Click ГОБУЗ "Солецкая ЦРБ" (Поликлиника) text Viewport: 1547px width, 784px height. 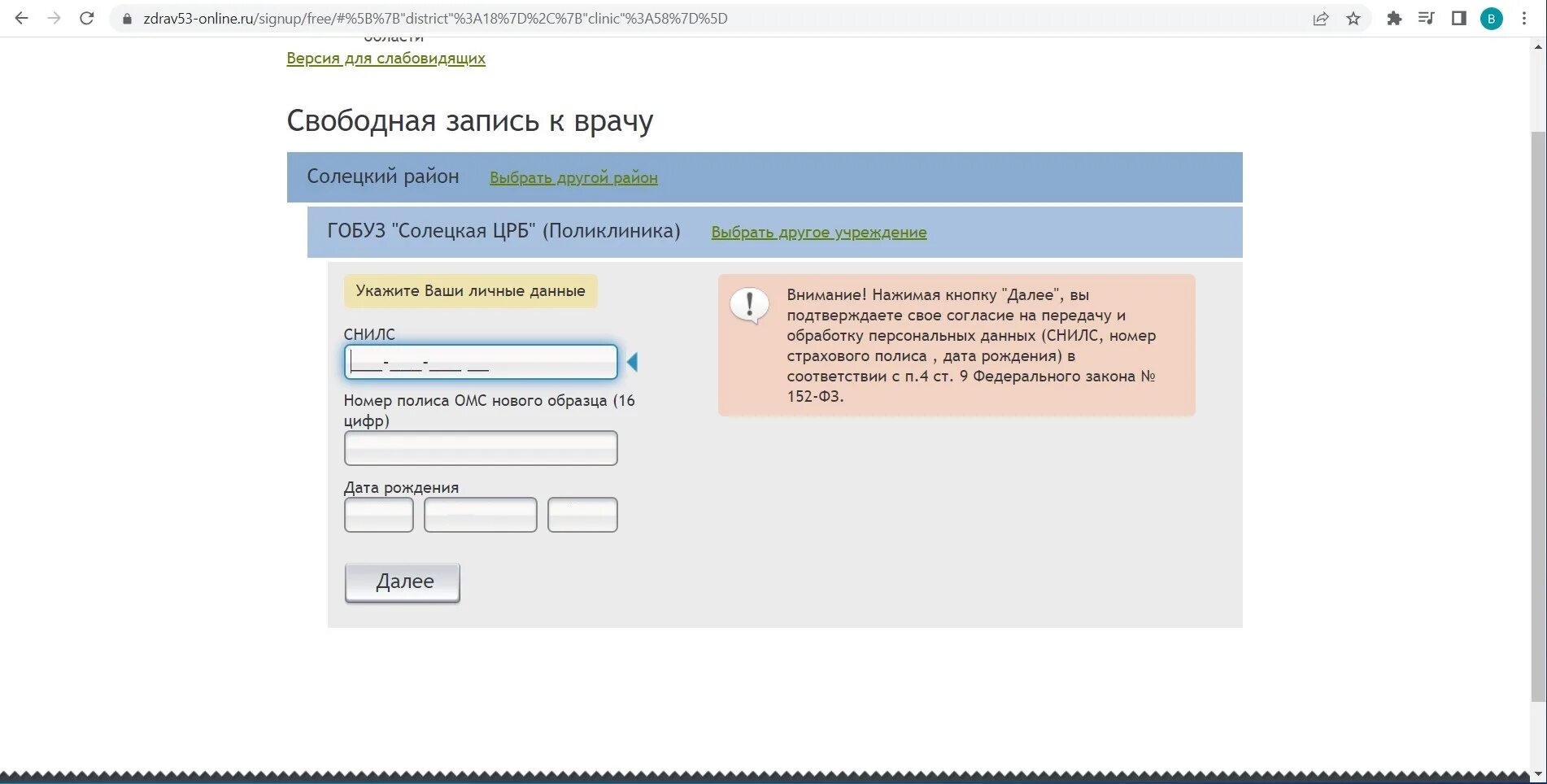[503, 231]
